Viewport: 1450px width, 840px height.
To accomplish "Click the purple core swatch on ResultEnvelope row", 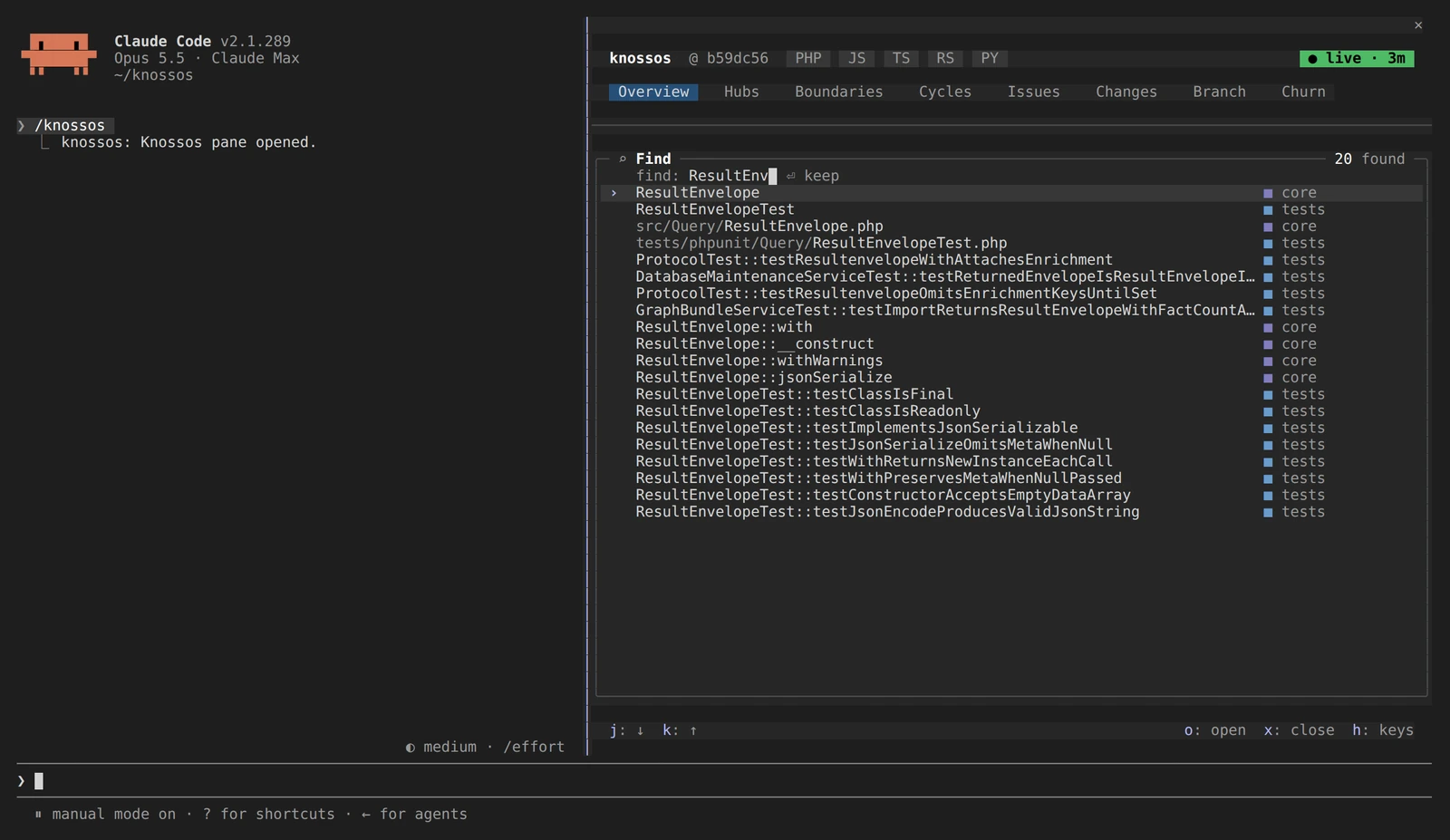I will 1268,193.
